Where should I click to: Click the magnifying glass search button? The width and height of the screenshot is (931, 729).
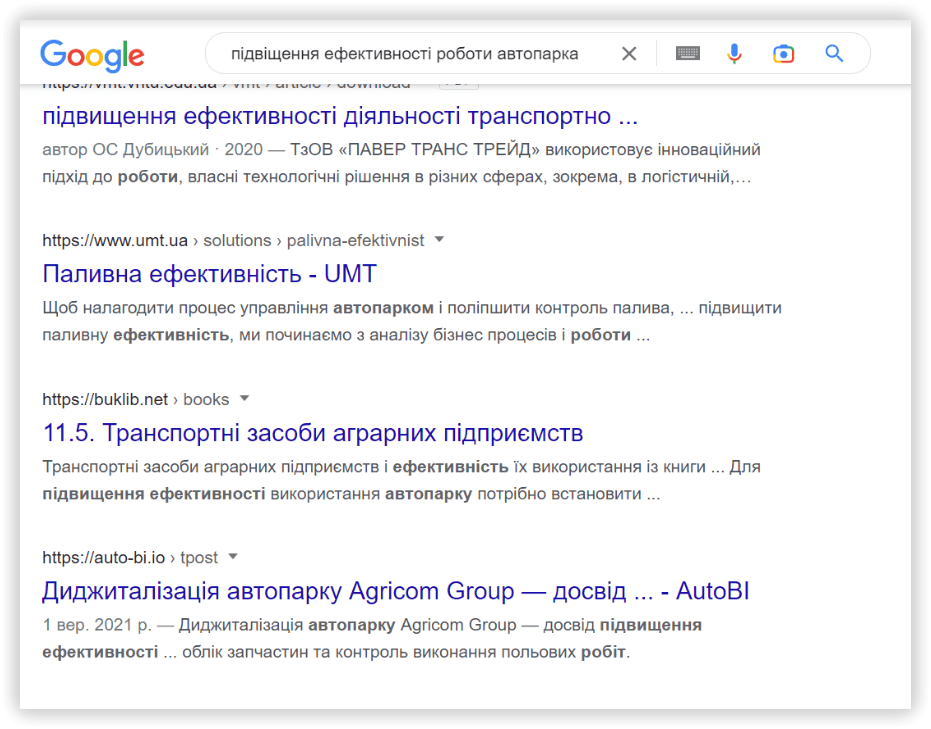click(x=834, y=53)
